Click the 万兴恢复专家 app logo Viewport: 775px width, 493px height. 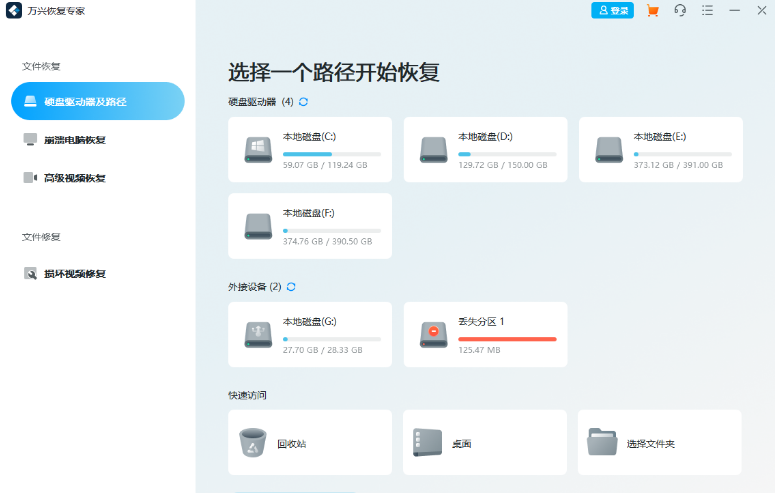(x=14, y=11)
